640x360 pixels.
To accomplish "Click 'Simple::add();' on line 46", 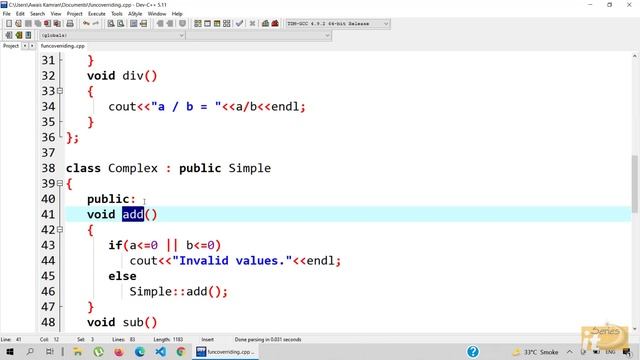I will [178, 291].
